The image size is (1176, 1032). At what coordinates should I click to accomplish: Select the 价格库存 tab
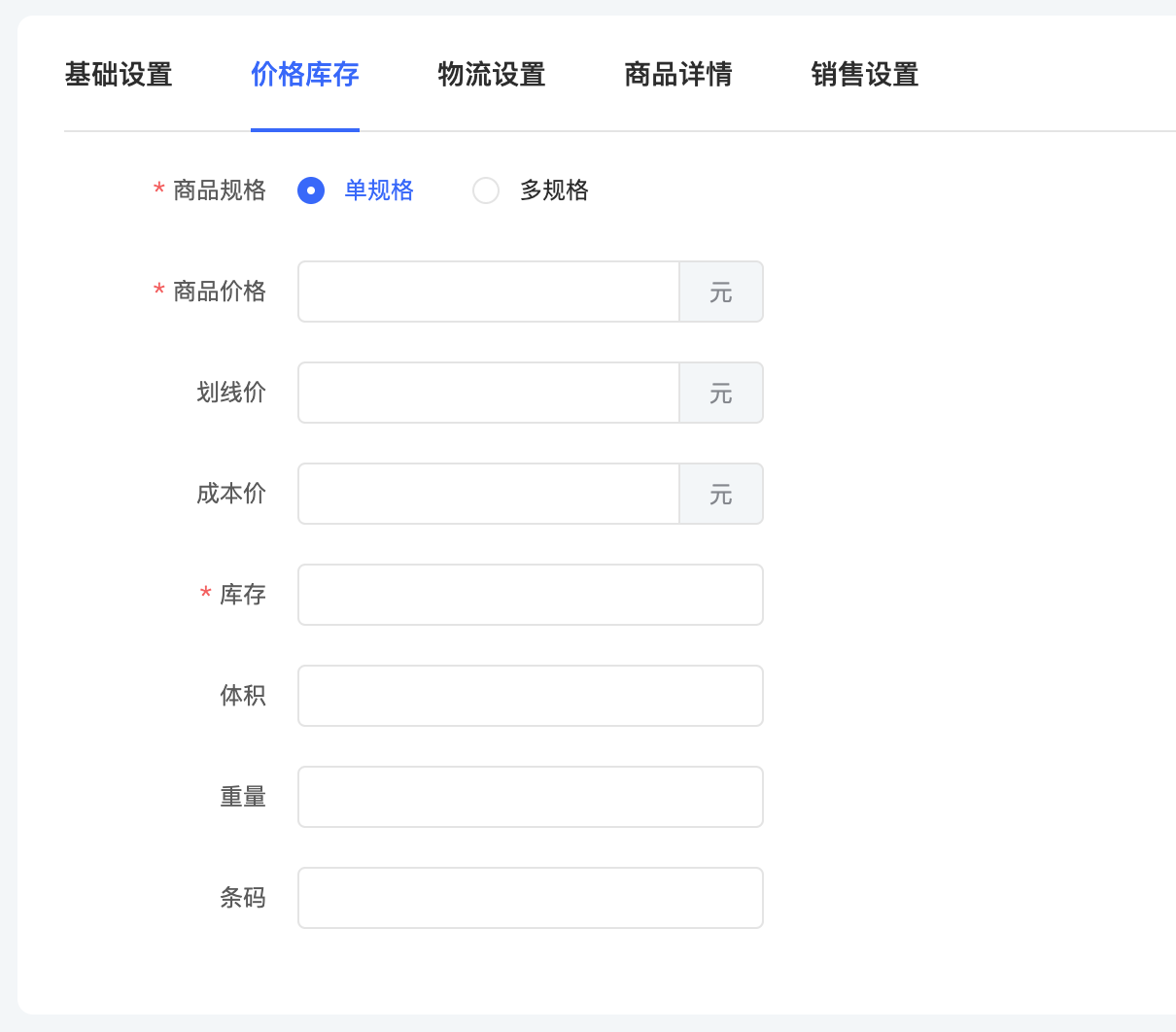pos(305,75)
